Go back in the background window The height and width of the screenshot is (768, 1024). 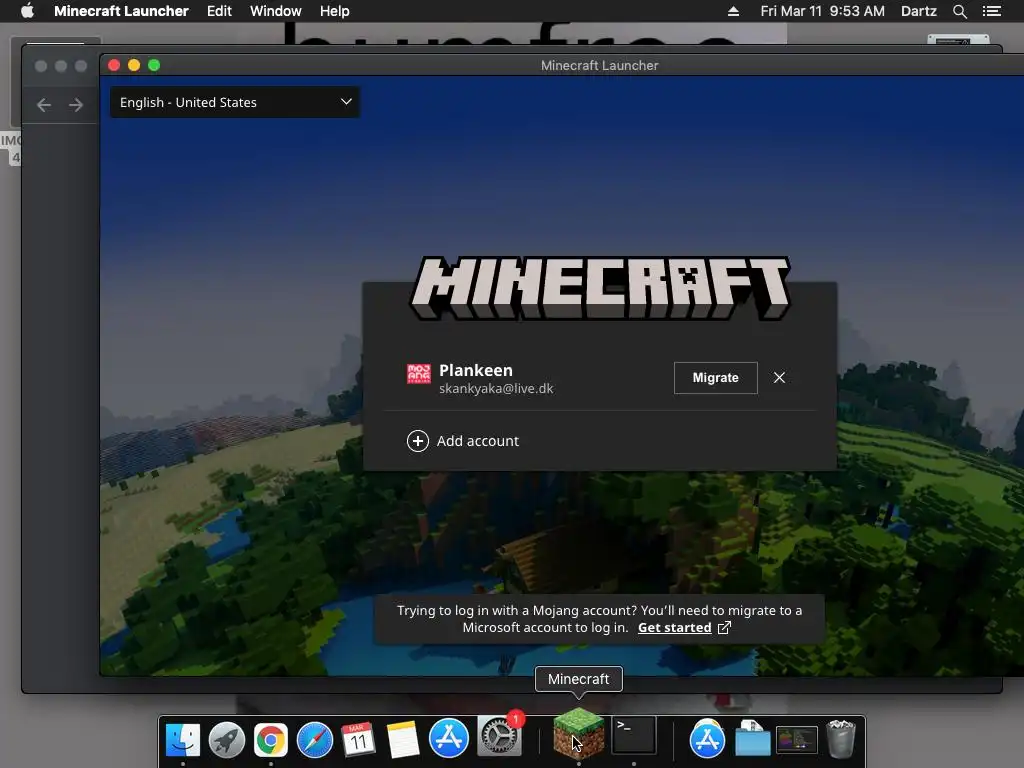pyautogui.click(x=44, y=105)
